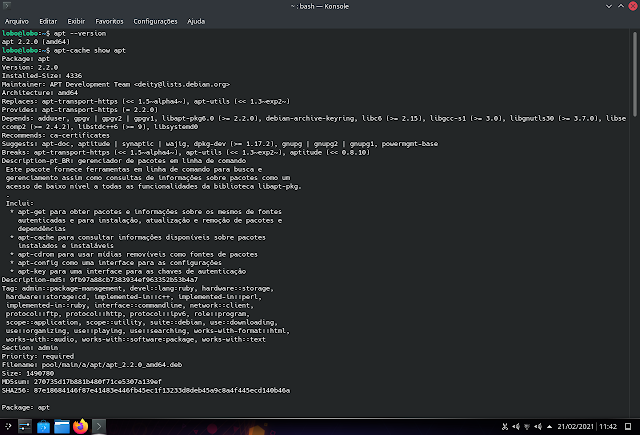Click the Show Desktop button
The image size is (640, 435).
628,426
